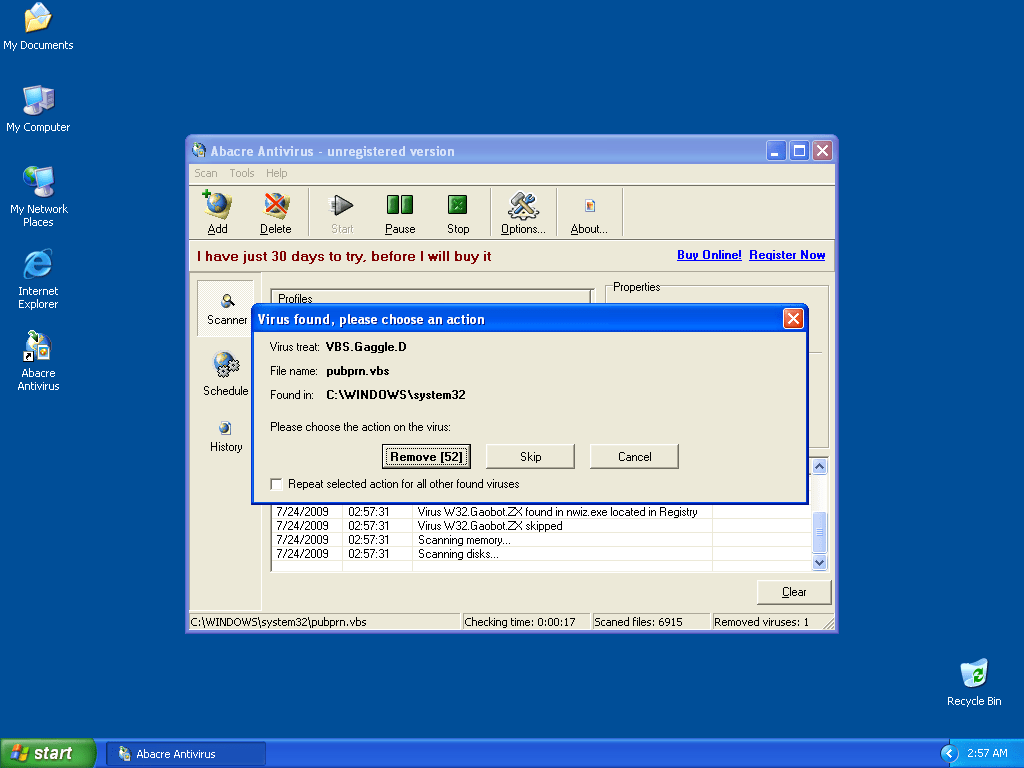Clear the scan log

coord(794,592)
